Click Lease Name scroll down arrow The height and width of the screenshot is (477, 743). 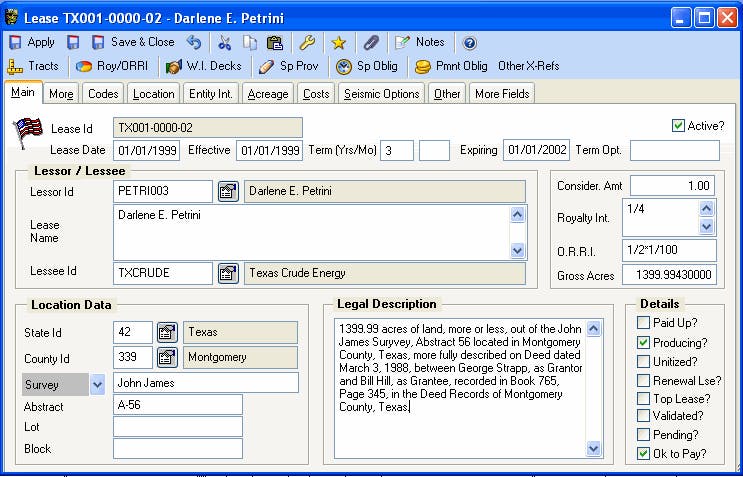tap(517, 250)
